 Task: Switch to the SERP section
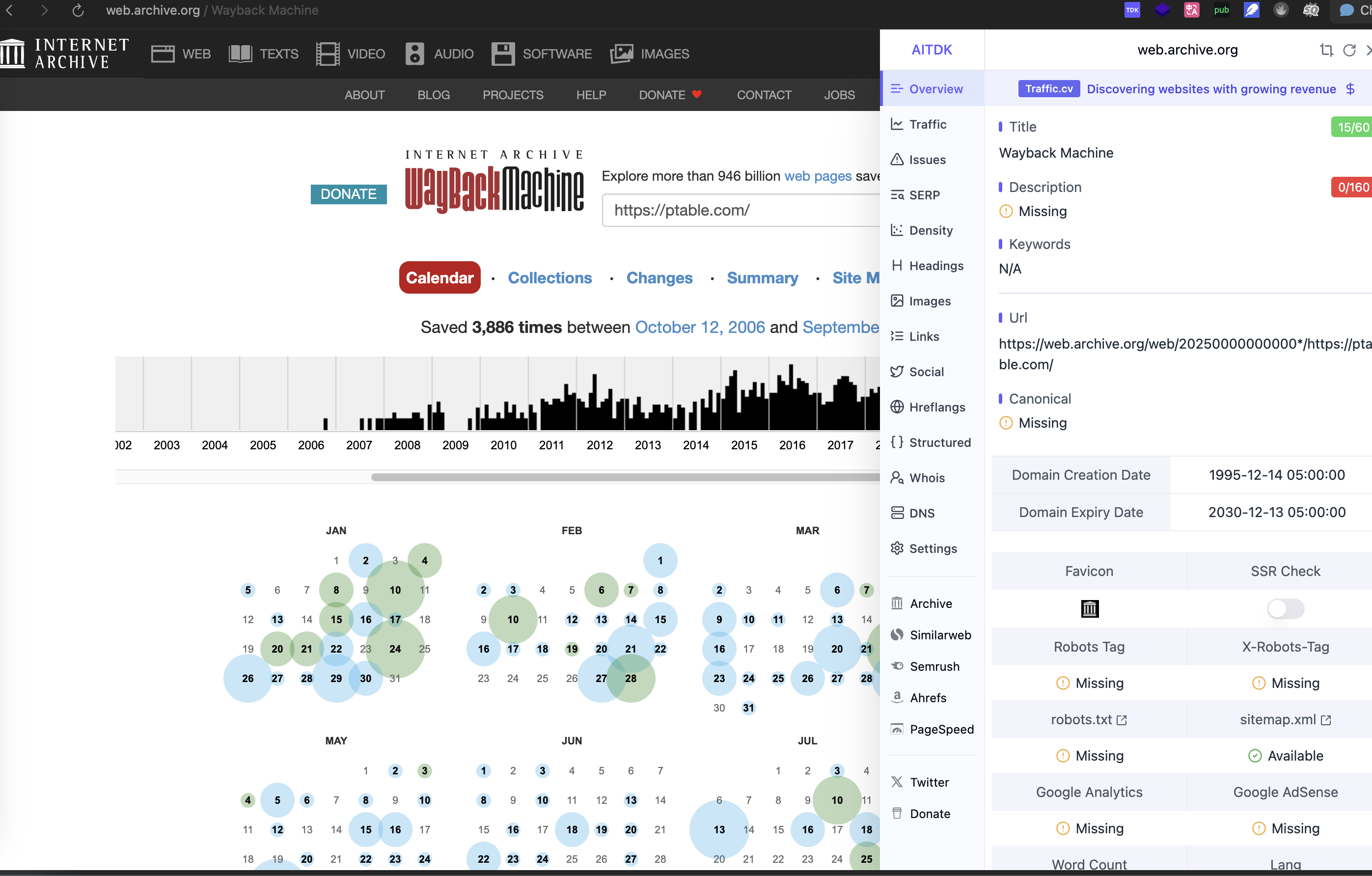[x=932, y=195]
